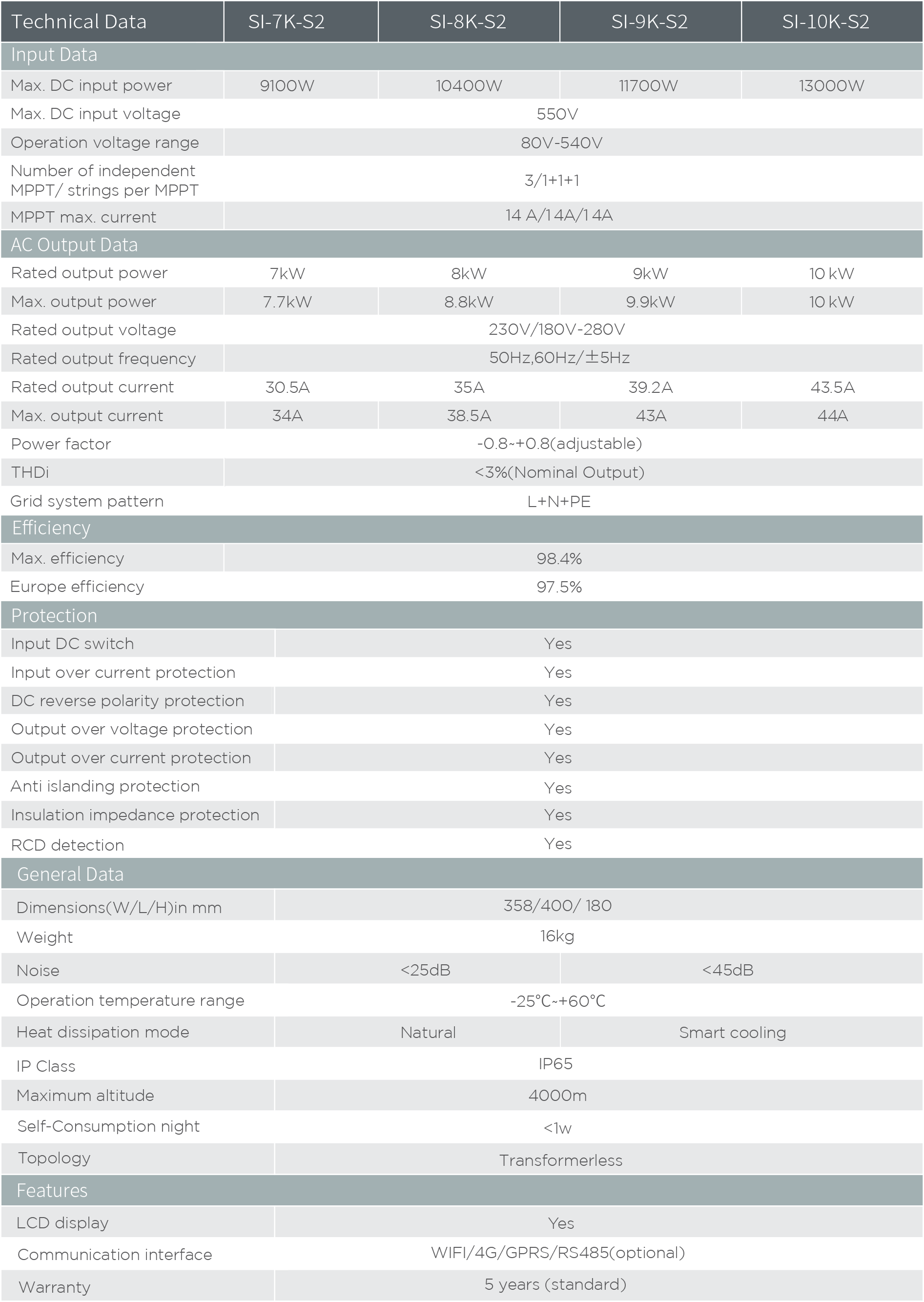Viewport: 924px width, 1302px height.
Task: Select the Features section heading
Action: pos(52,1191)
